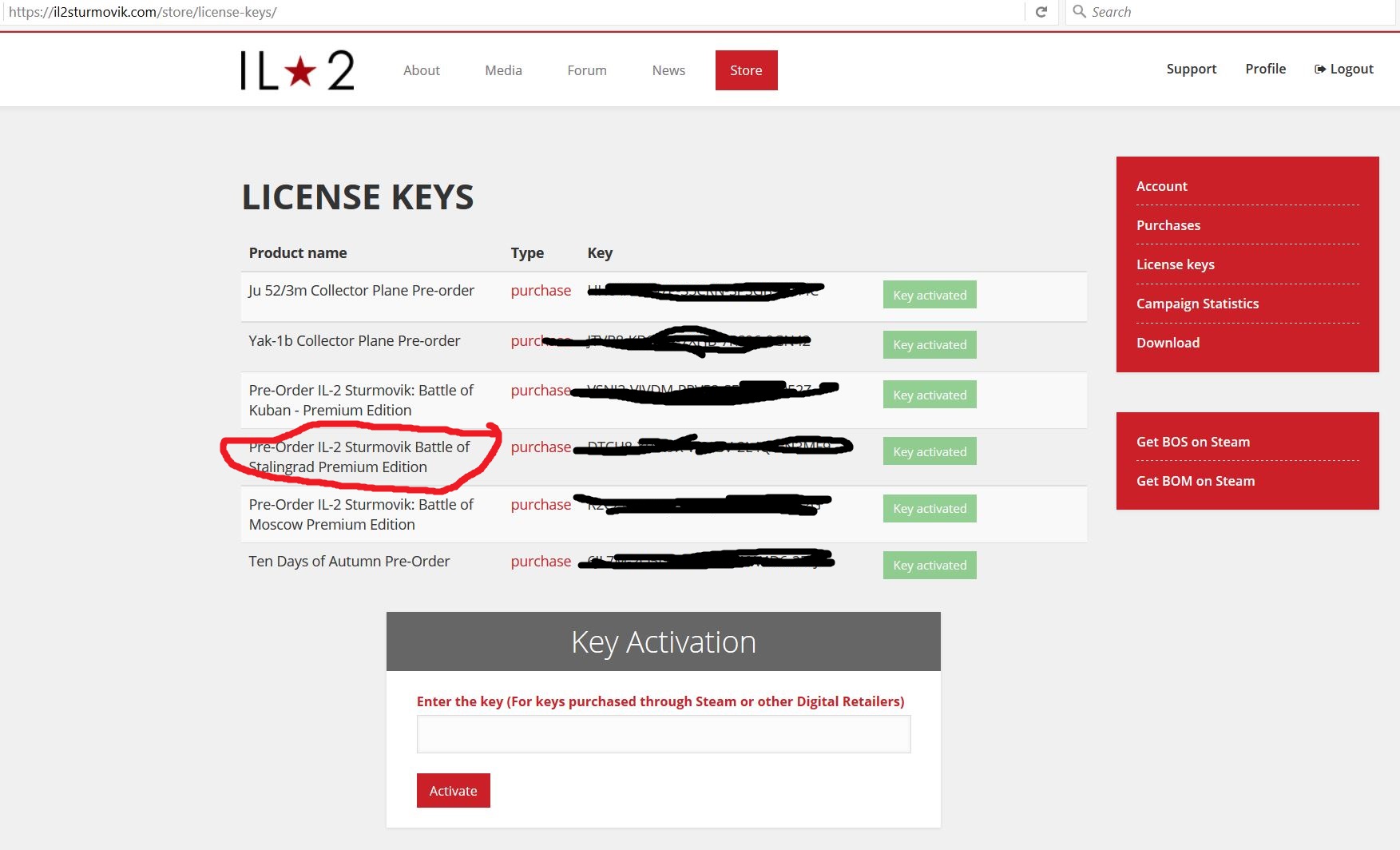
Task: Go to Purchases in the sidebar
Action: (1168, 225)
